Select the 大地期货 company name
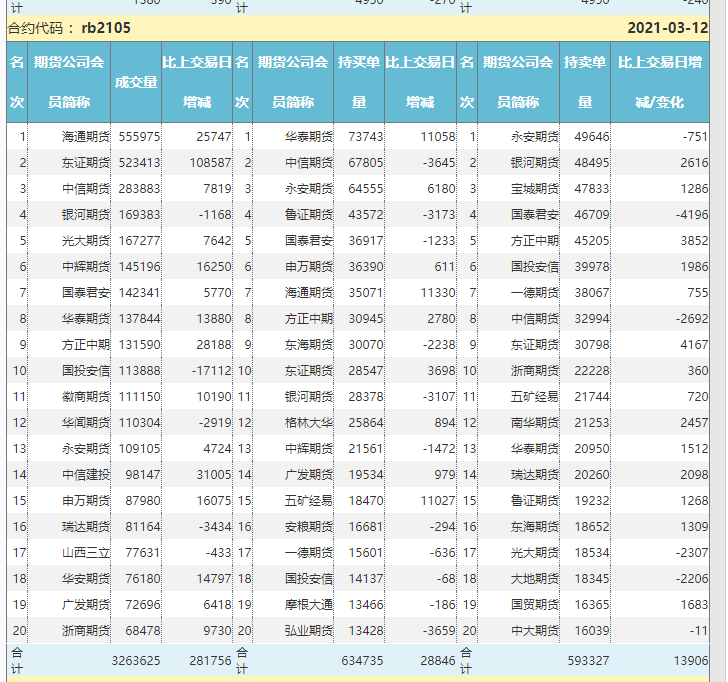This screenshot has width=728, height=682. tap(535, 578)
